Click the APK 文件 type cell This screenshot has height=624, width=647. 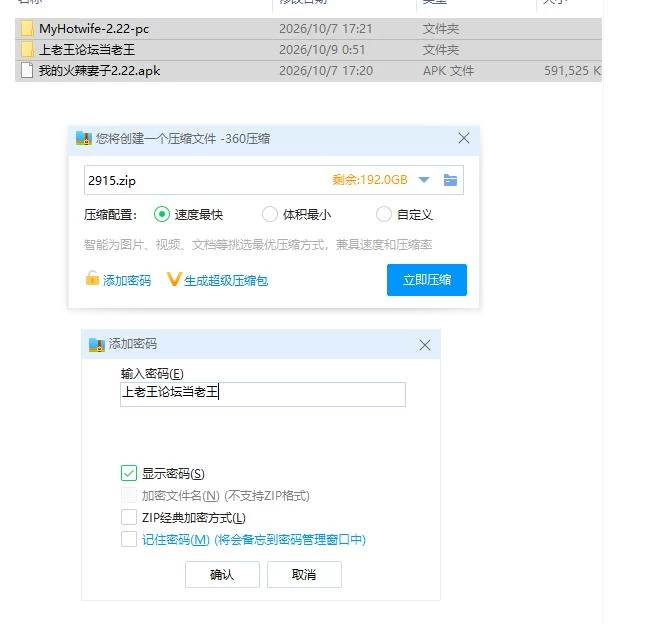(x=449, y=71)
